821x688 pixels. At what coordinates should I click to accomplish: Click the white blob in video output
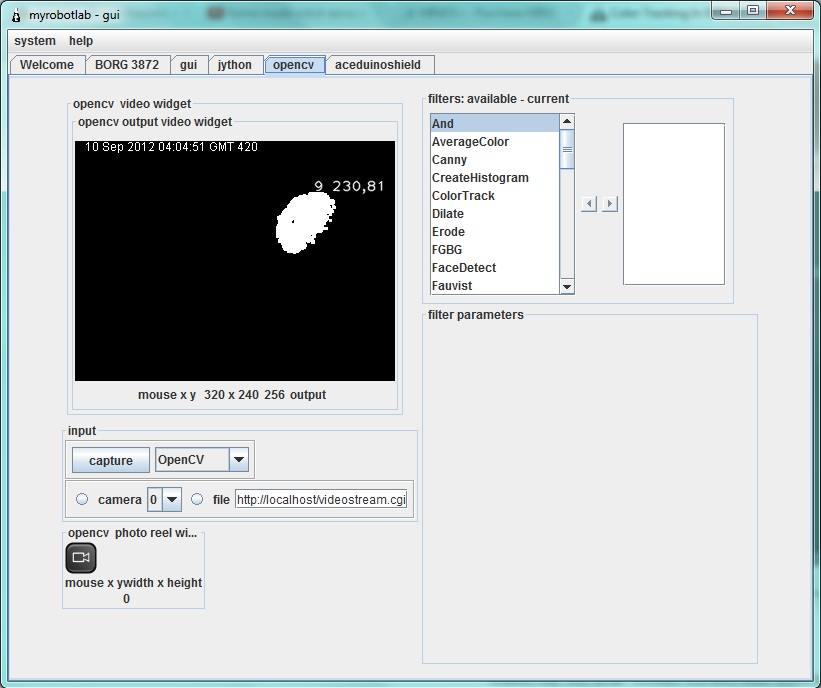pos(304,223)
